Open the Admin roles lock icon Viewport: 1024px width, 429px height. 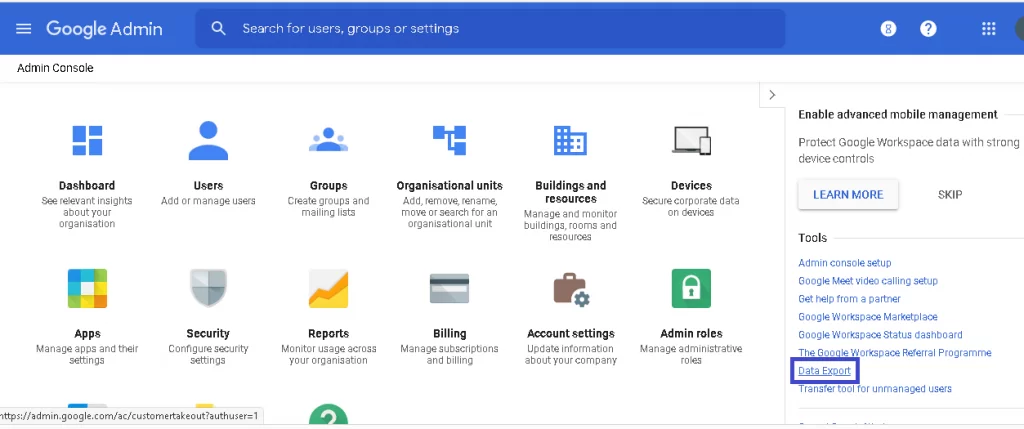point(691,289)
